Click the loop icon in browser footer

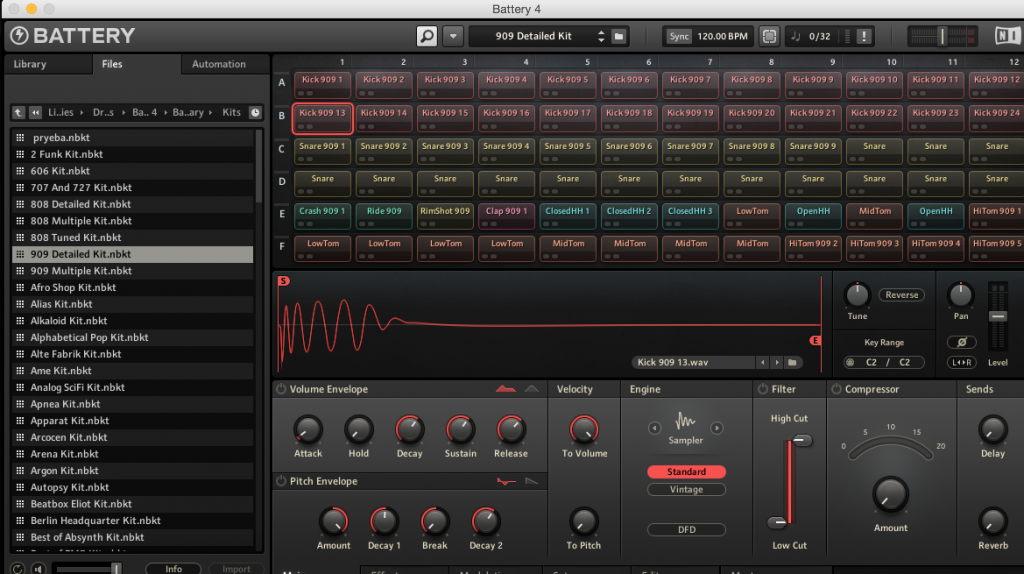[x=18, y=569]
